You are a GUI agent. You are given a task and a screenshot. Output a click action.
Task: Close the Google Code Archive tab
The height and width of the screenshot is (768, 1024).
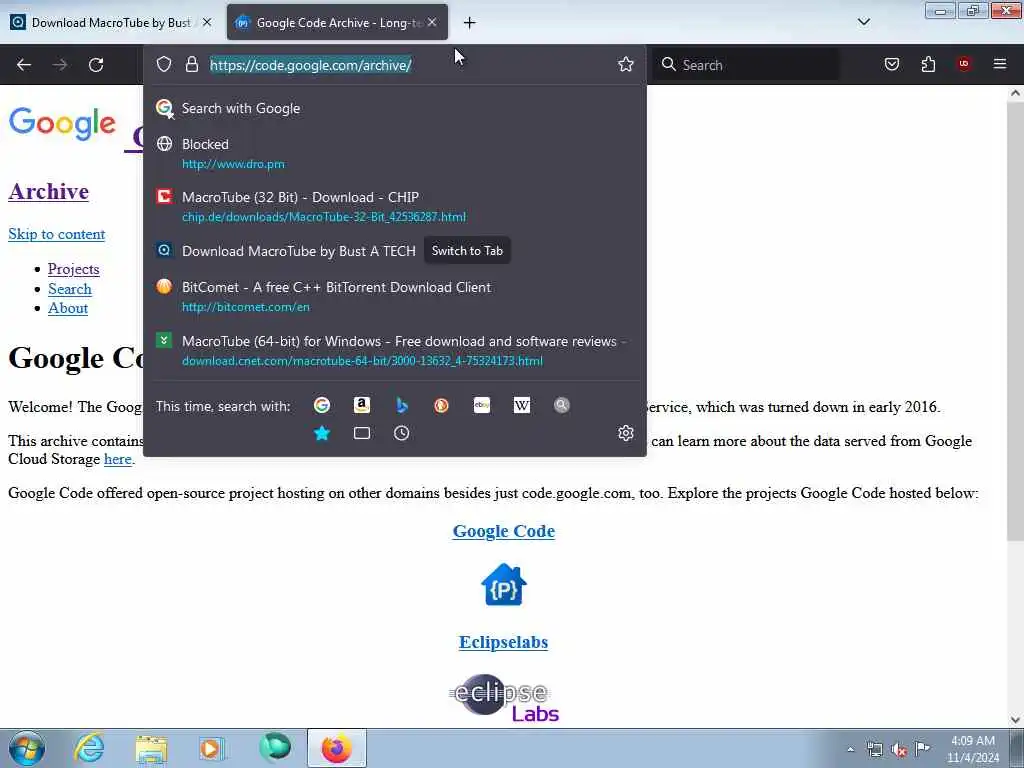(x=432, y=22)
